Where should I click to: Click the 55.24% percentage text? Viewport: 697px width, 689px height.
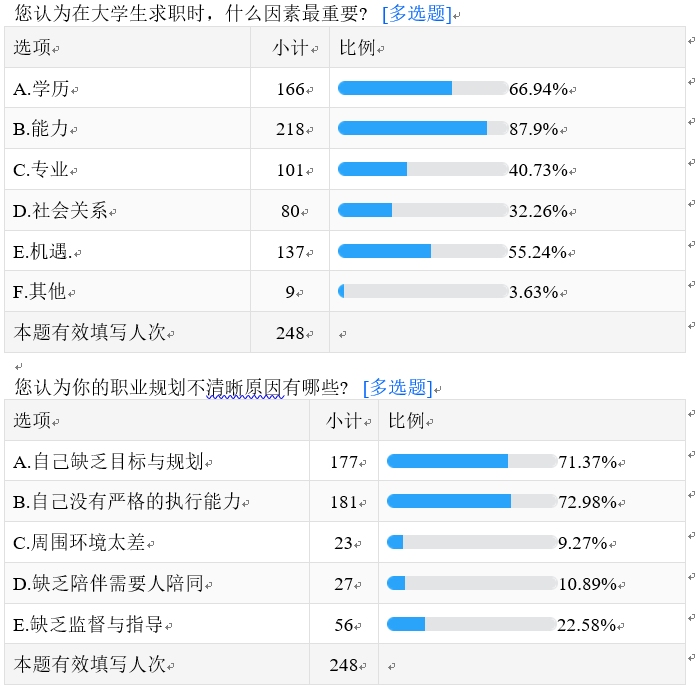point(538,252)
